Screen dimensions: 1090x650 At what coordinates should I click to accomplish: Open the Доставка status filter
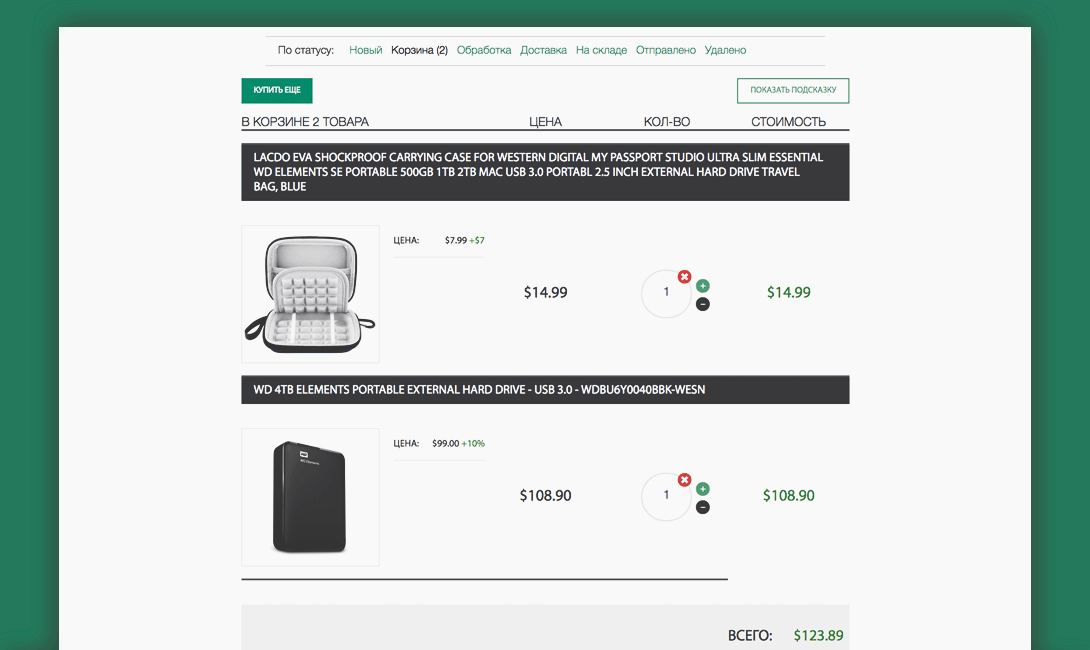pos(544,50)
